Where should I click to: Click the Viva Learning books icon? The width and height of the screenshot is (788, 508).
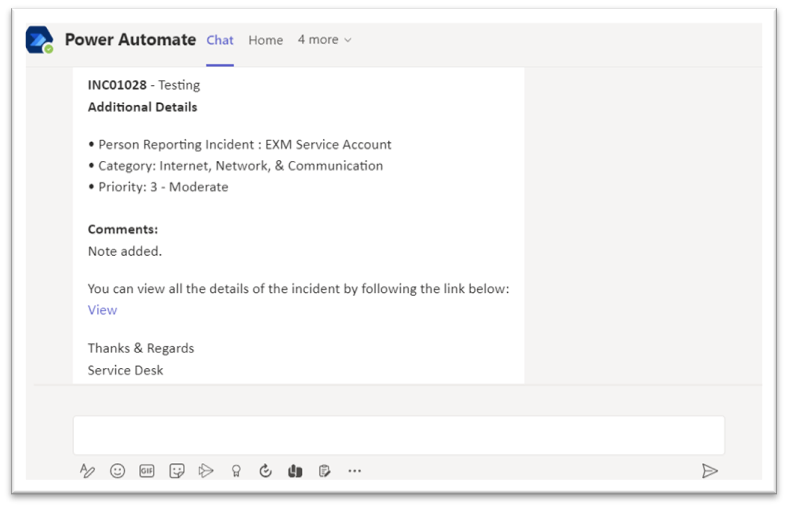(x=295, y=471)
